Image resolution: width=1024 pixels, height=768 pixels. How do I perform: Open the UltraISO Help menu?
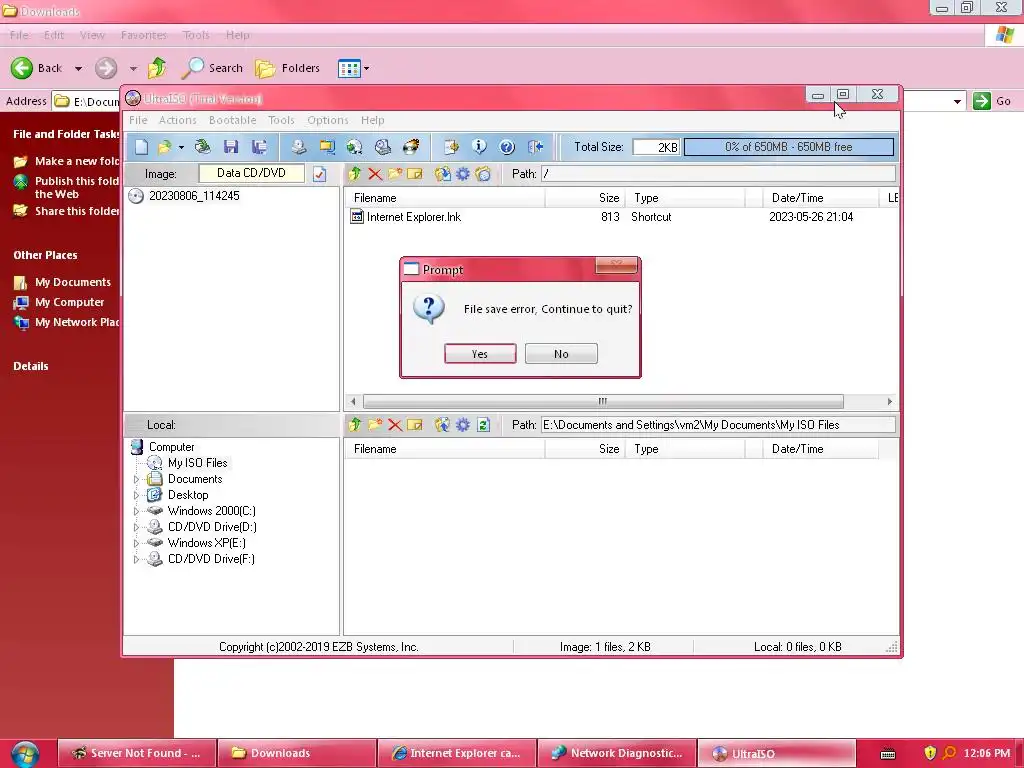[373, 120]
